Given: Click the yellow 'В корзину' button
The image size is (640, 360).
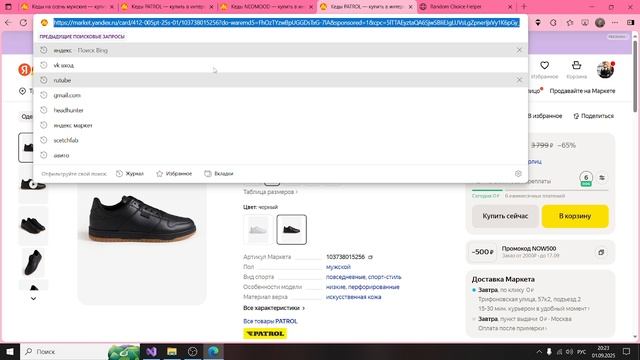Looking at the screenshot, I should coord(575,216).
